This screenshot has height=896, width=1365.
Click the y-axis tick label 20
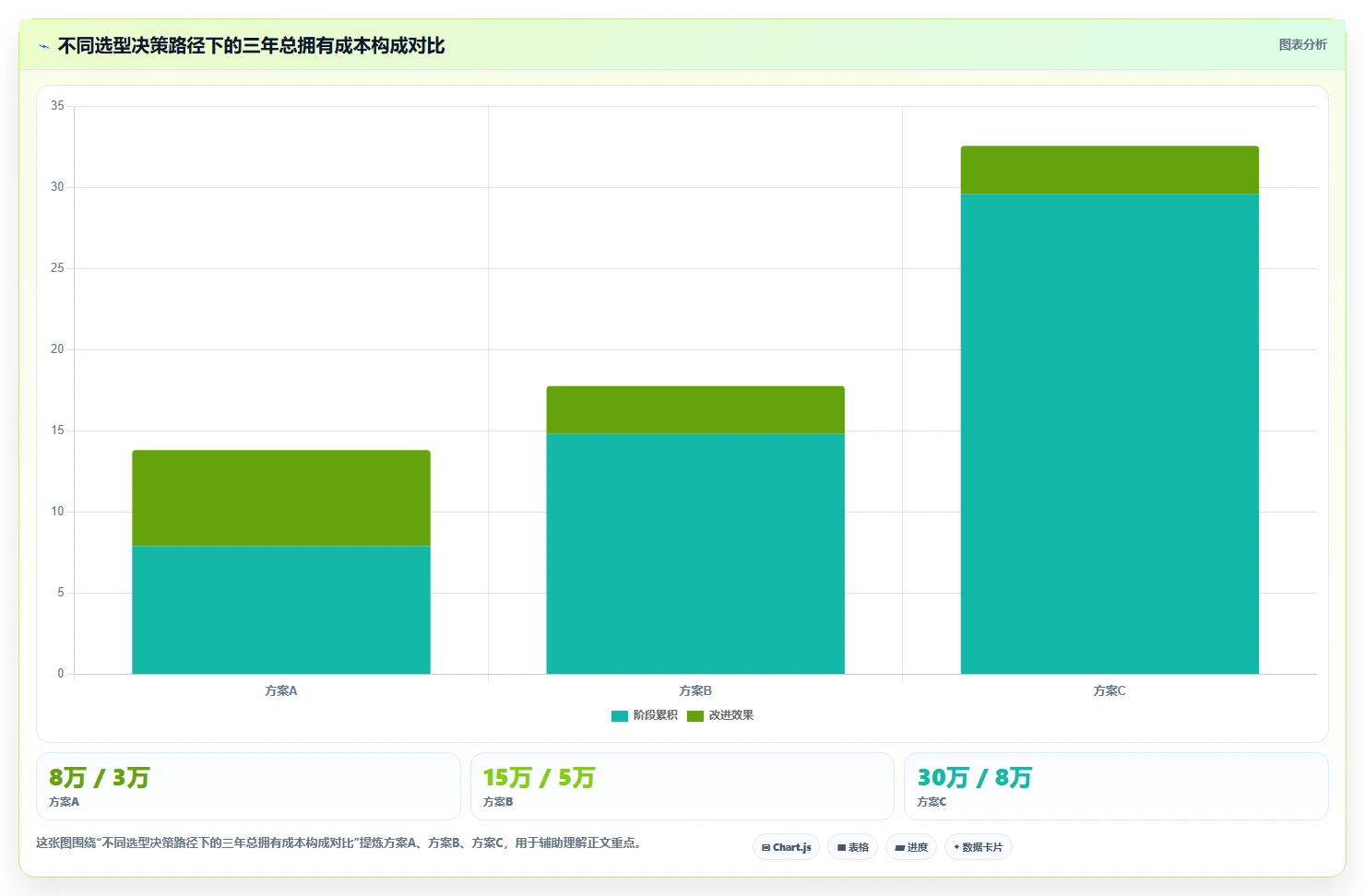click(x=57, y=349)
